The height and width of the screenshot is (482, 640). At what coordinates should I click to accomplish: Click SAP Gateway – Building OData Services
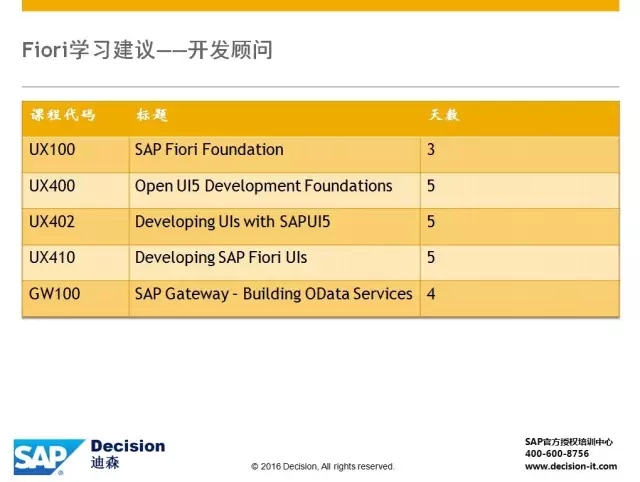273,294
